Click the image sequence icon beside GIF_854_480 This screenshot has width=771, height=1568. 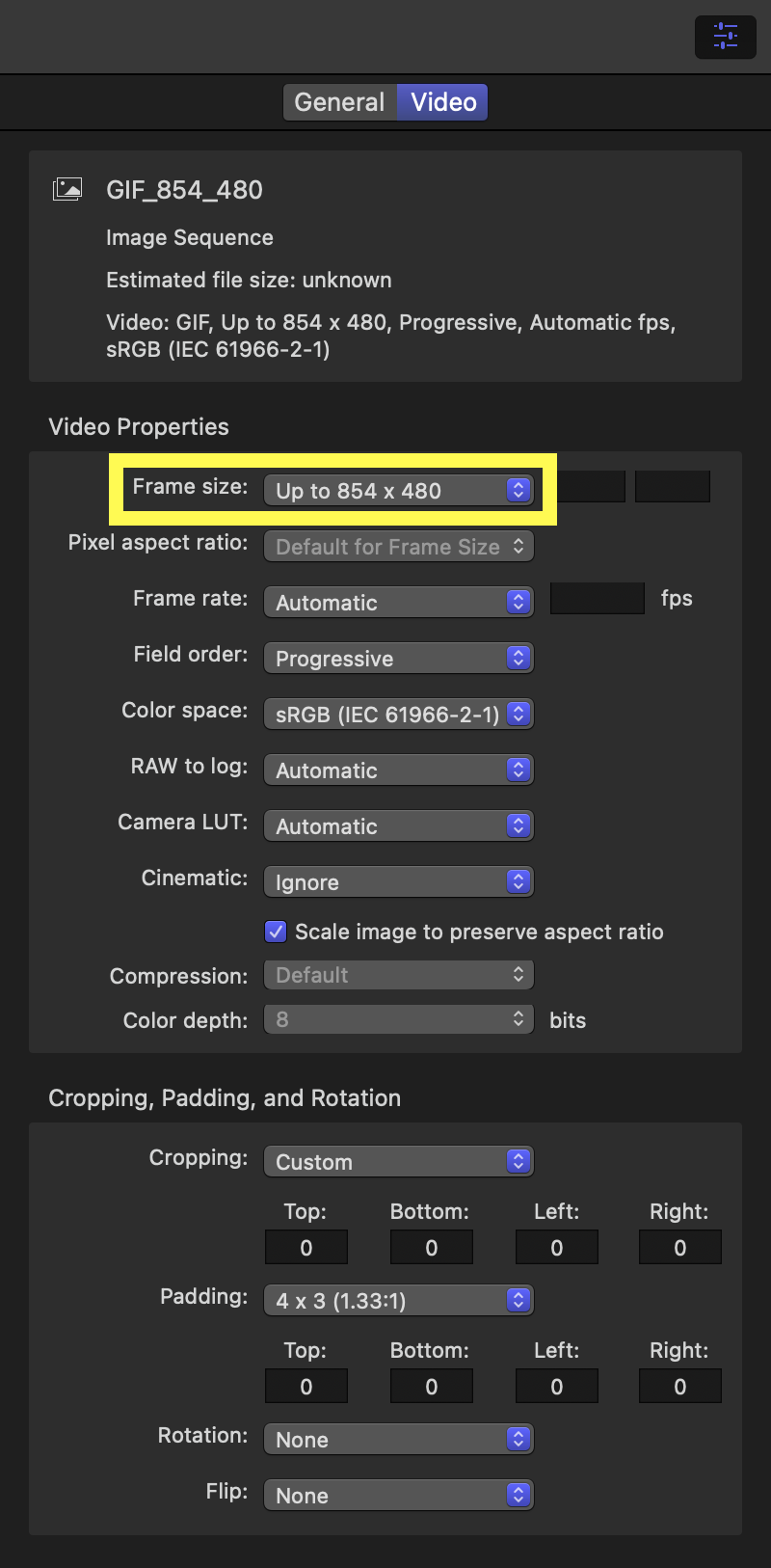(67, 189)
